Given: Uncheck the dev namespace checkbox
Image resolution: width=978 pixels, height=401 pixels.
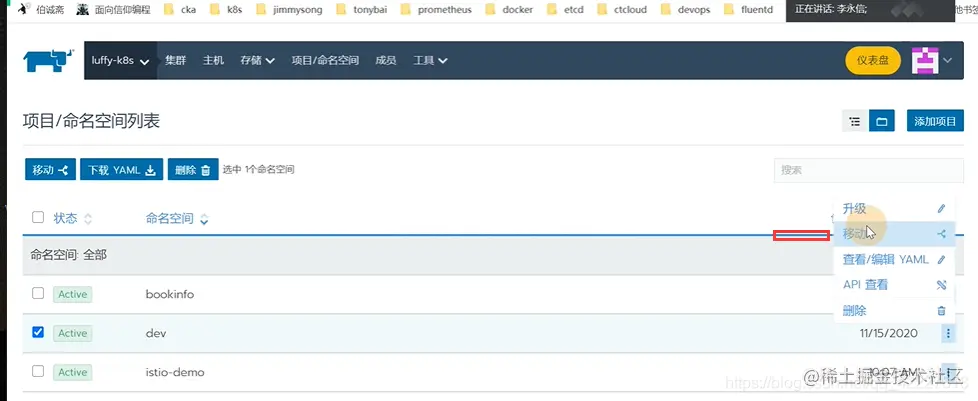Looking at the screenshot, I should click(38, 332).
